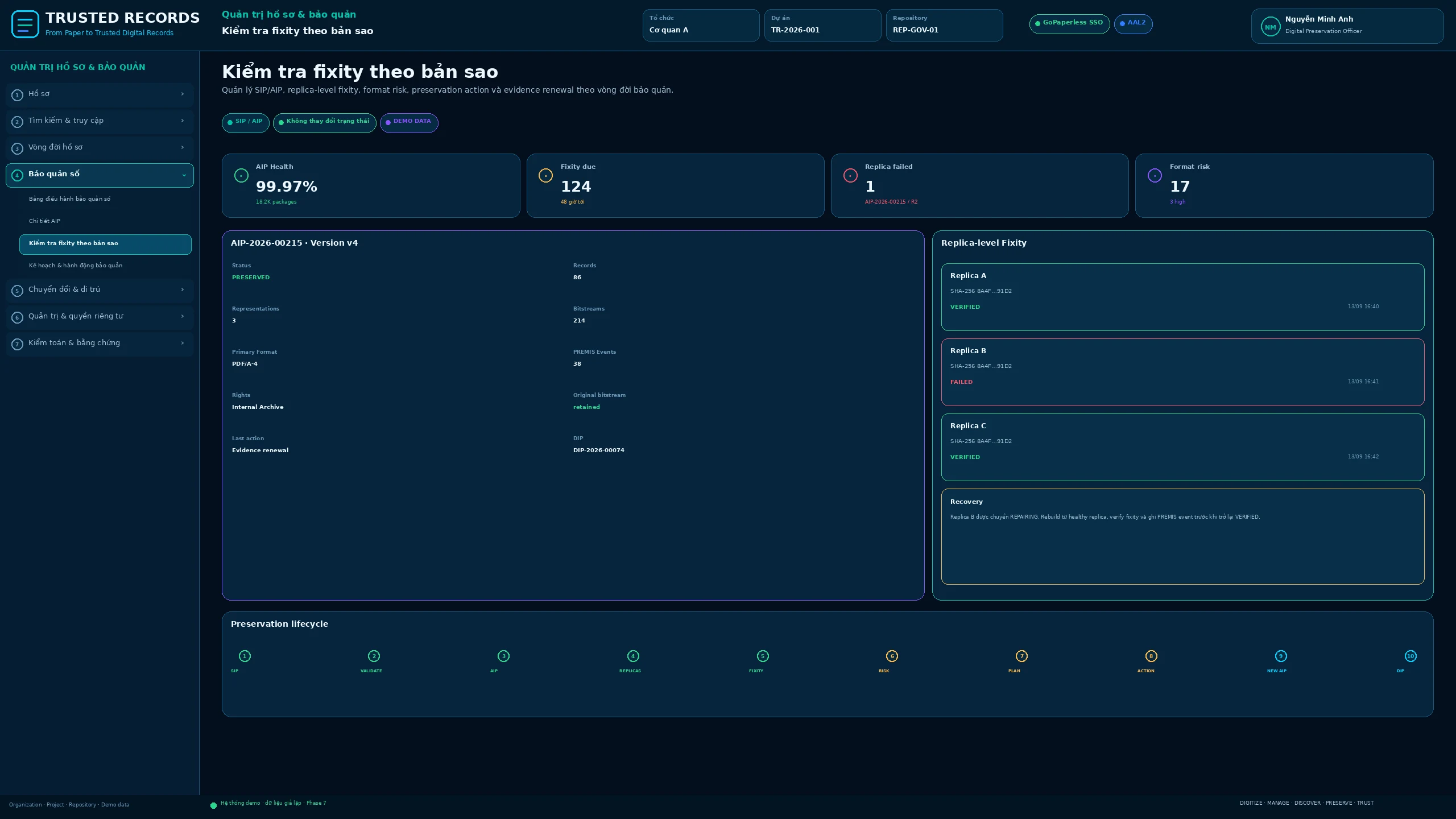
Task: Select lifecycle step 9 NEW AIP
Action: click(1281, 656)
